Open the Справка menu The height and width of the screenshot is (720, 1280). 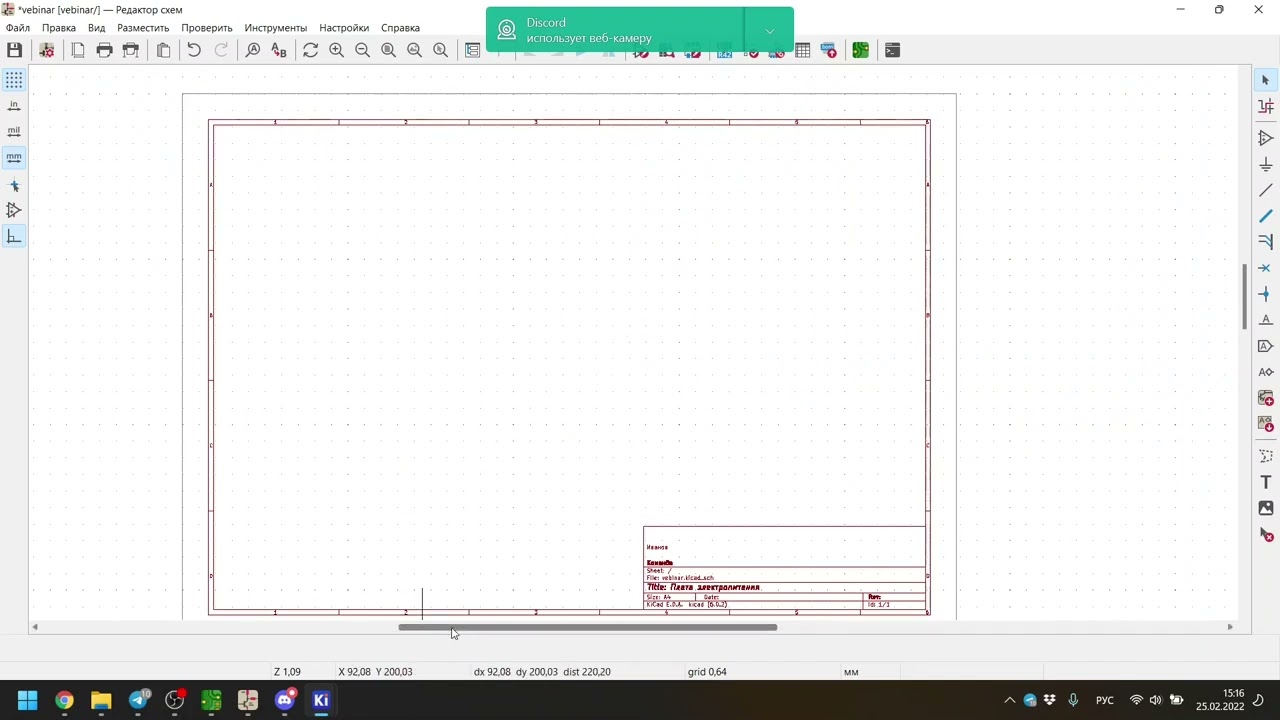(400, 28)
